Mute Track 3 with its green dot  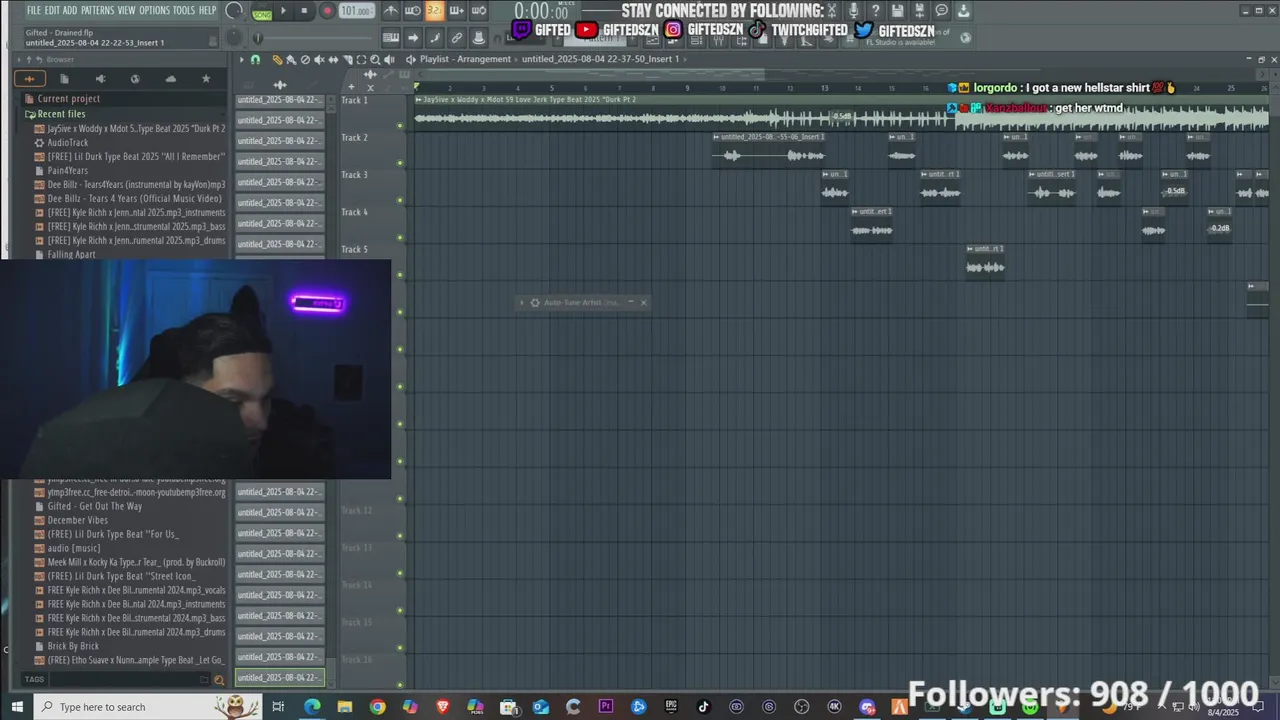(400, 200)
